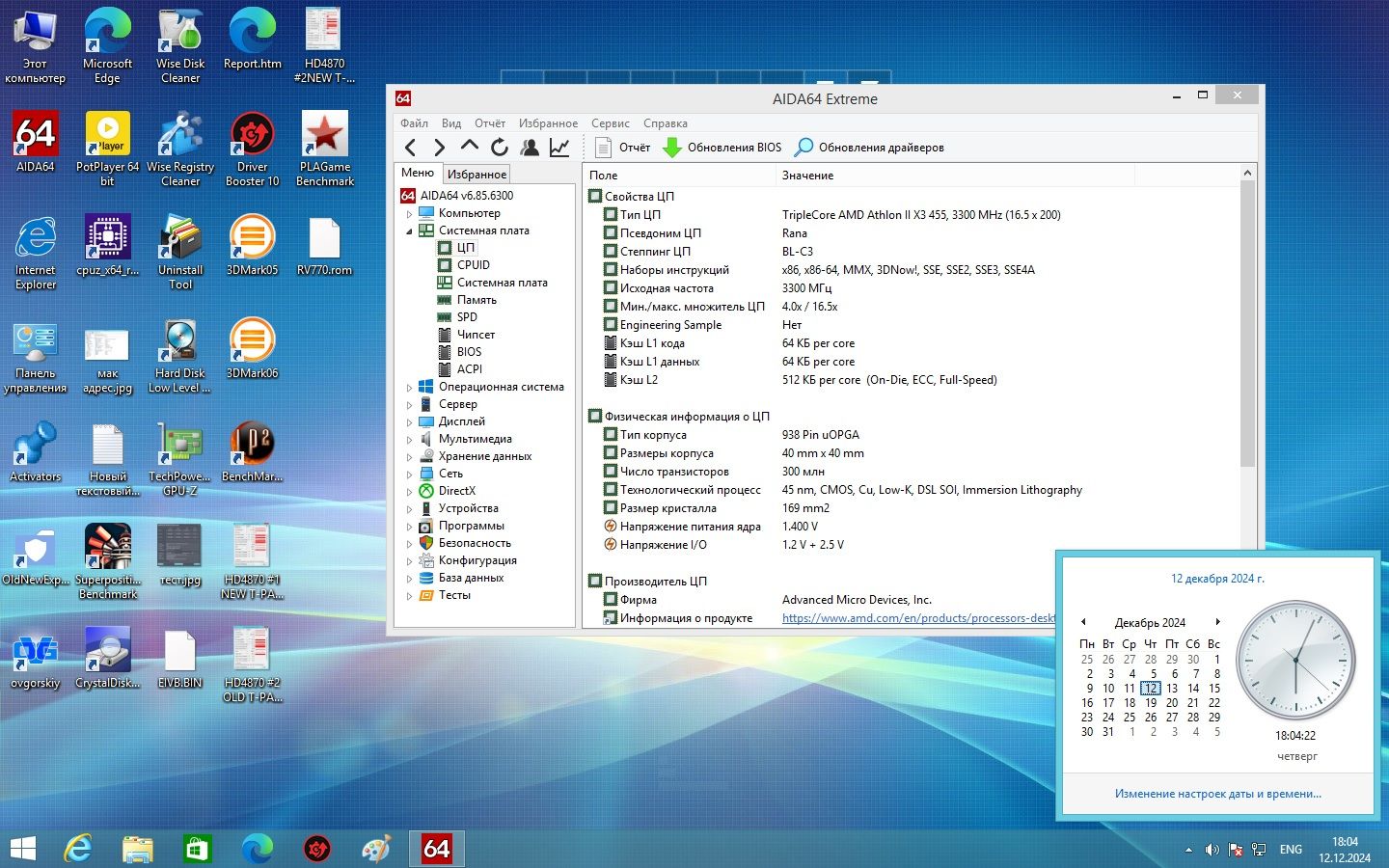
Task: Select the TechPowerUp GPU-Z desktop icon
Action: 180,459
